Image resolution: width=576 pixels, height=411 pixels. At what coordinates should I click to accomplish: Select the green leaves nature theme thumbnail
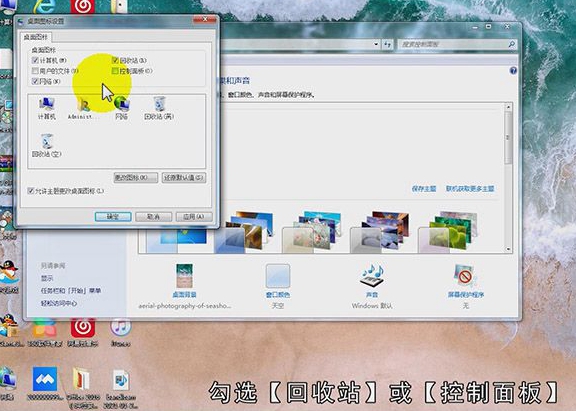[x=448, y=231]
